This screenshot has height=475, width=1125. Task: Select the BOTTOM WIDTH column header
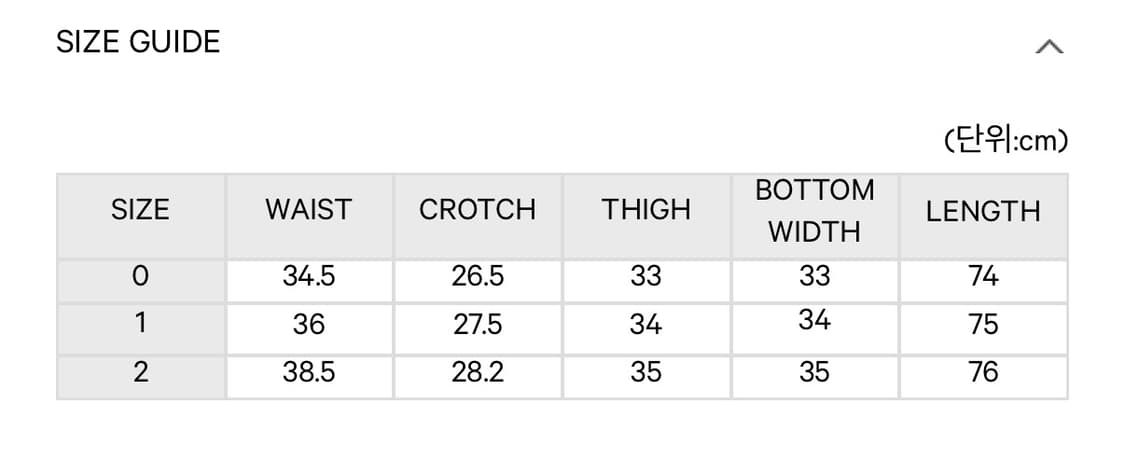814,210
